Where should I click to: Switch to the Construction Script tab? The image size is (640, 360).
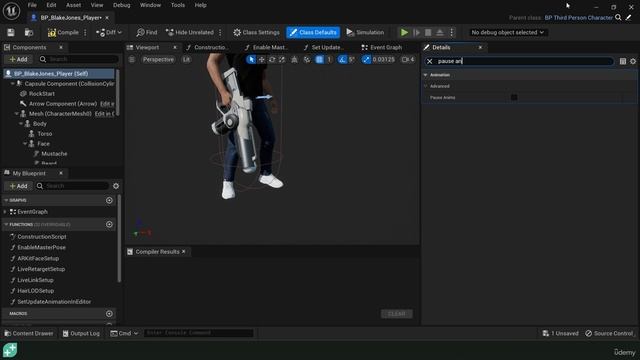(207, 47)
